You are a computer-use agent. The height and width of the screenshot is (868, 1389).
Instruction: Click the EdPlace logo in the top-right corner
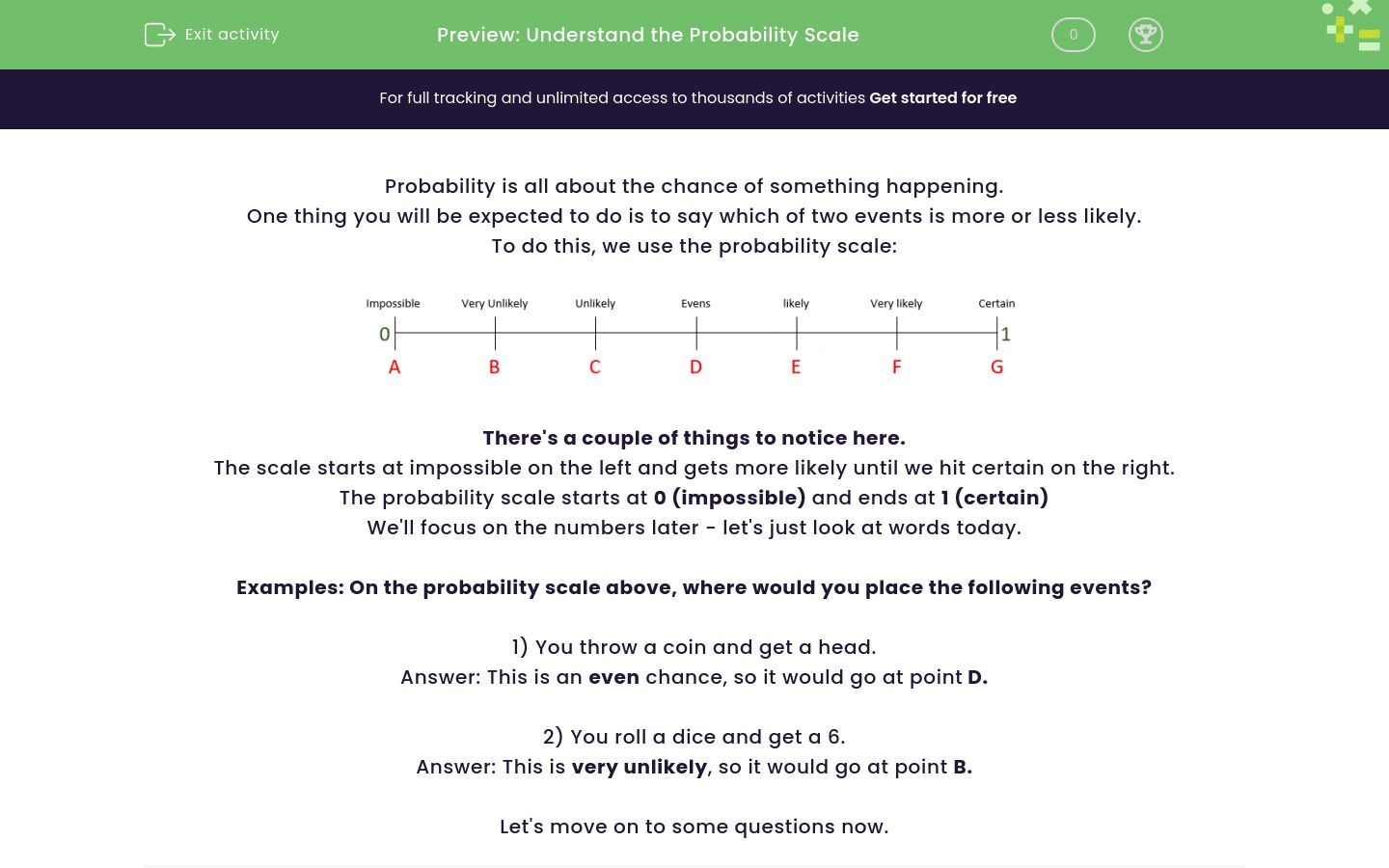(1349, 26)
